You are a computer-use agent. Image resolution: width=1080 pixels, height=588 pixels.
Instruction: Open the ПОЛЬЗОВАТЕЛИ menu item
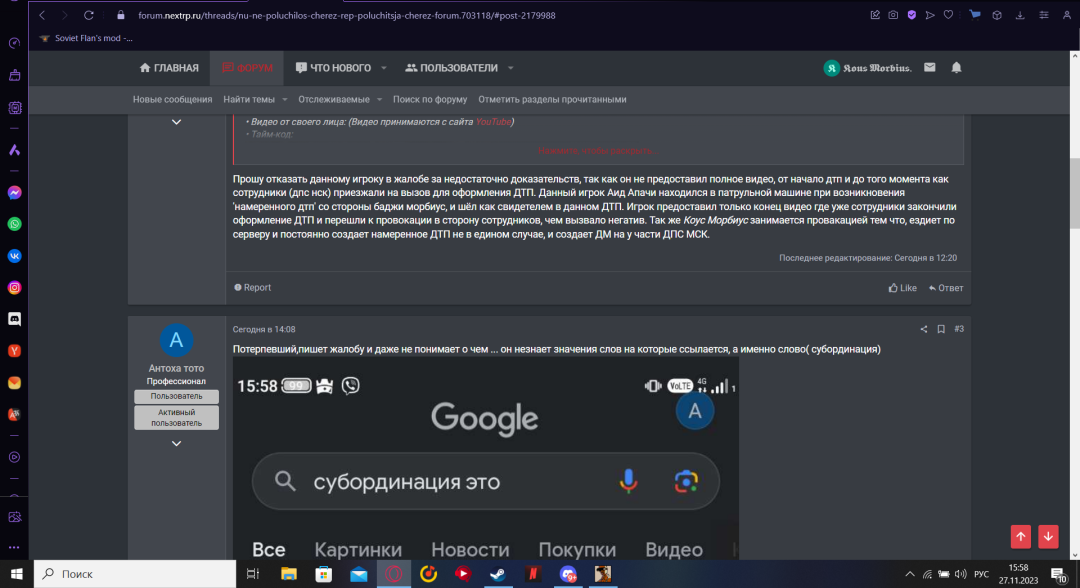[x=450, y=68]
